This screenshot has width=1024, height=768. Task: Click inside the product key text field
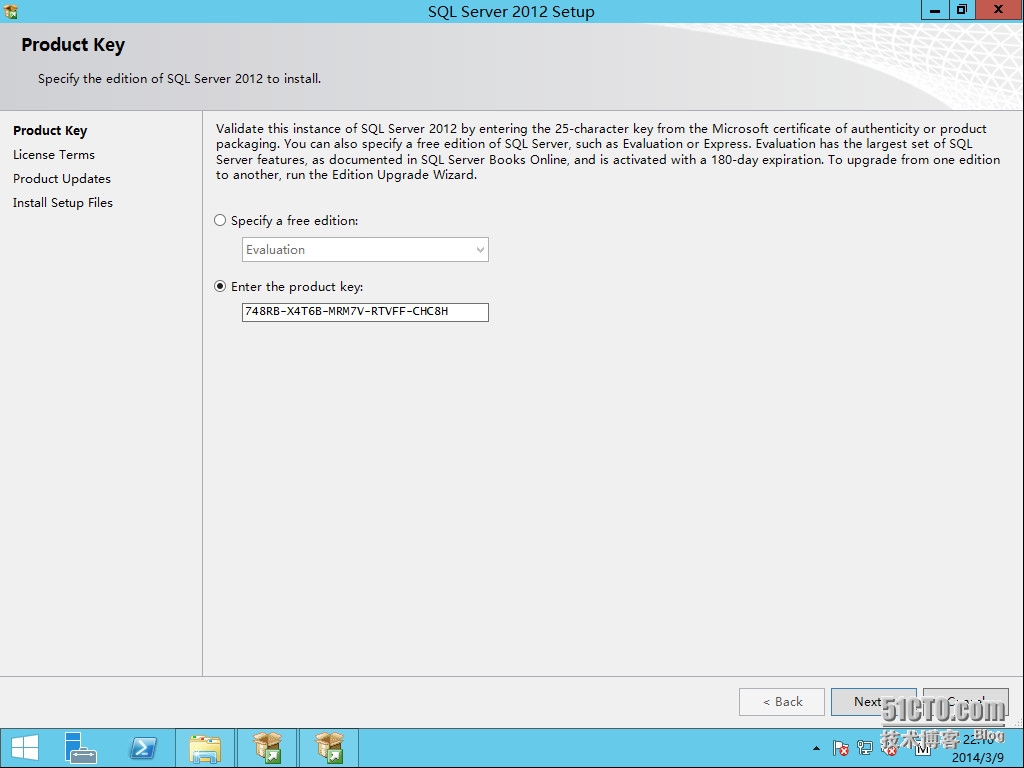365,312
